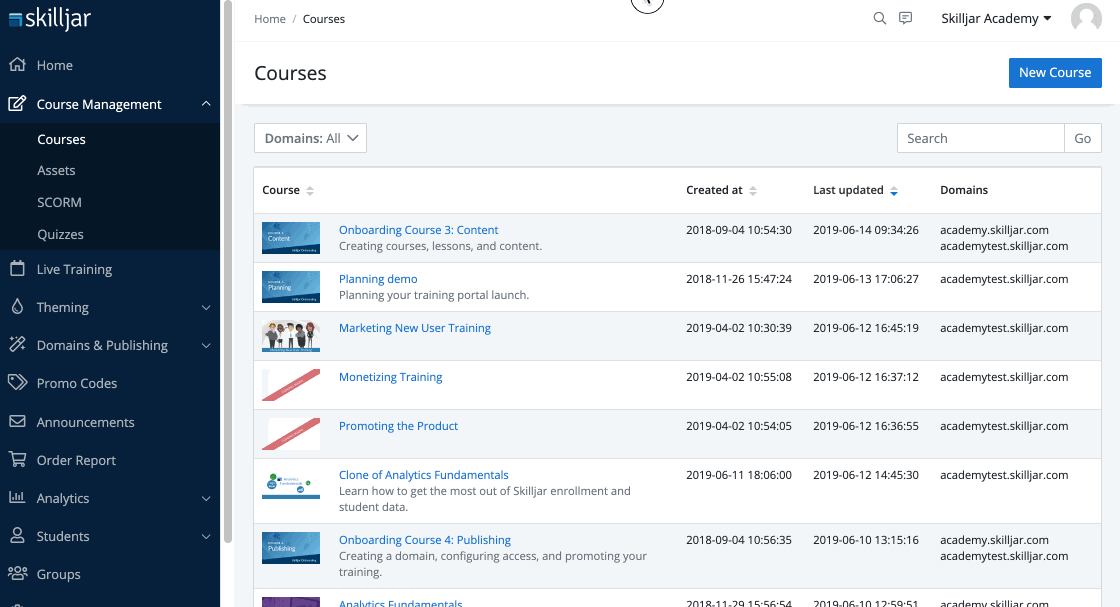Click the sidebar vertical scrollbar
This screenshot has width=1120, height=607.
coord(227,270)
